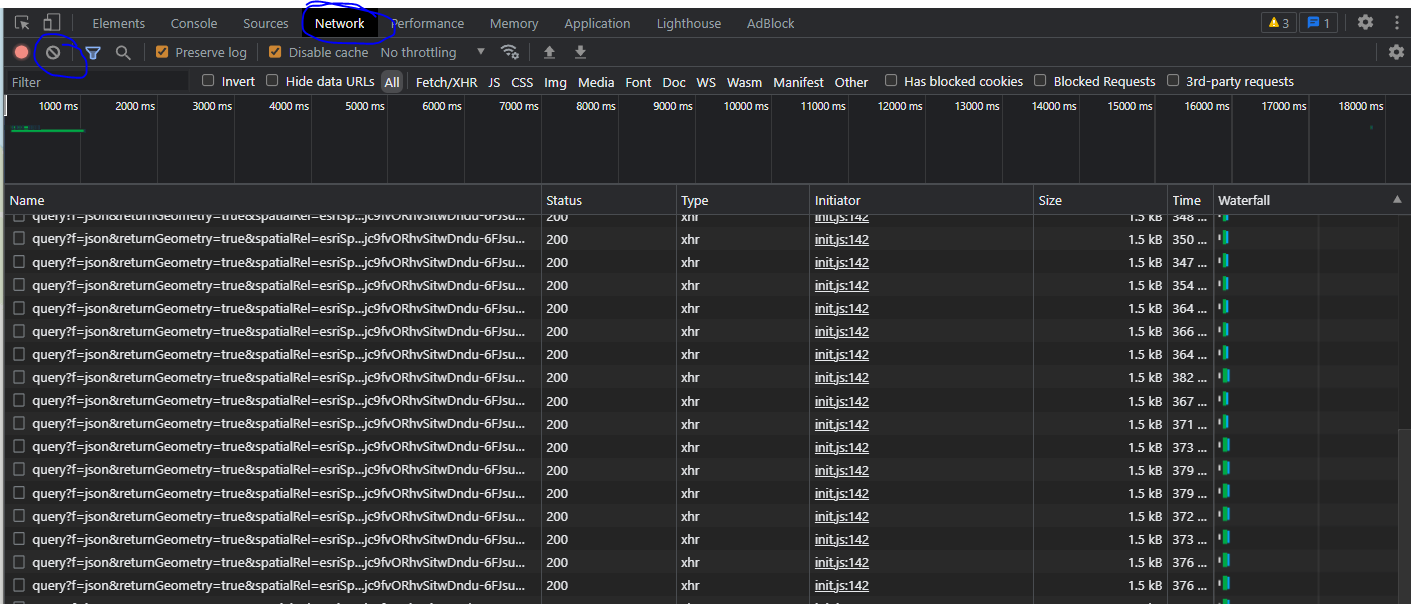The width and height of the screenshot is (1411, 604).
Task: Switch to the Console tab
Action: coord(194,23)
